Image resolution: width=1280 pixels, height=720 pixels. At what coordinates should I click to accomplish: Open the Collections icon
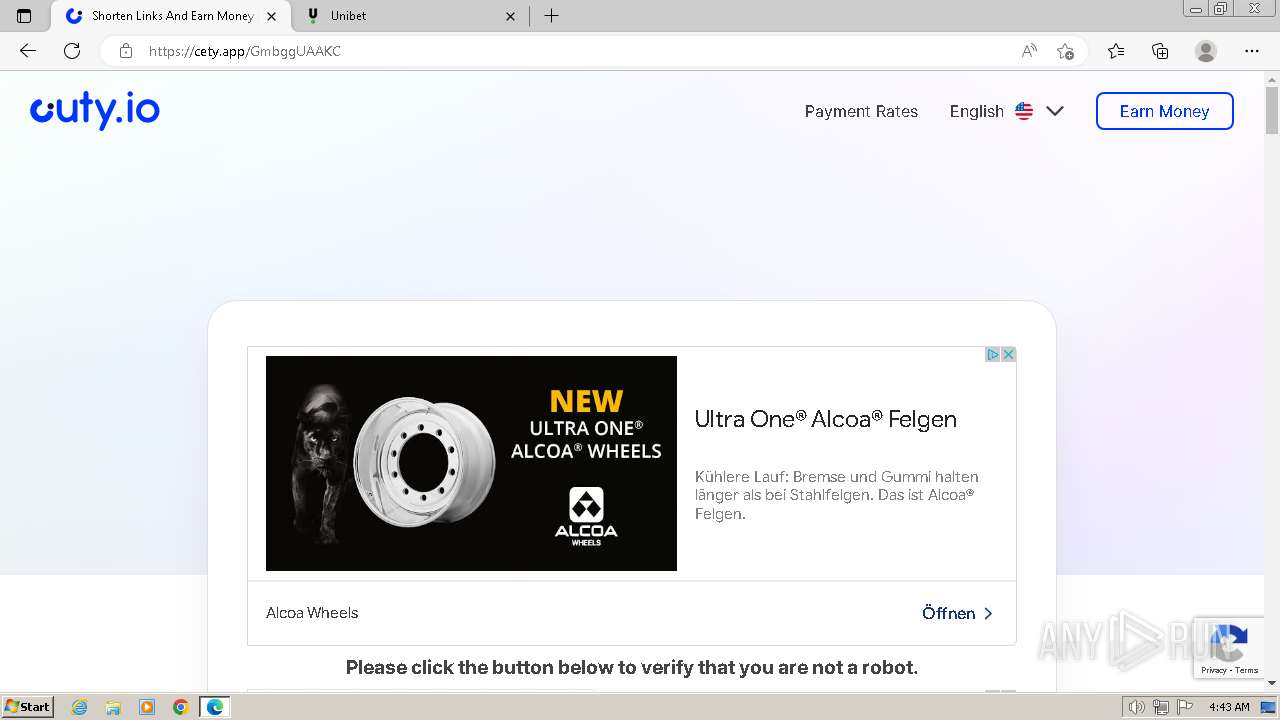pyautogui.click(x=1160, y=51)
